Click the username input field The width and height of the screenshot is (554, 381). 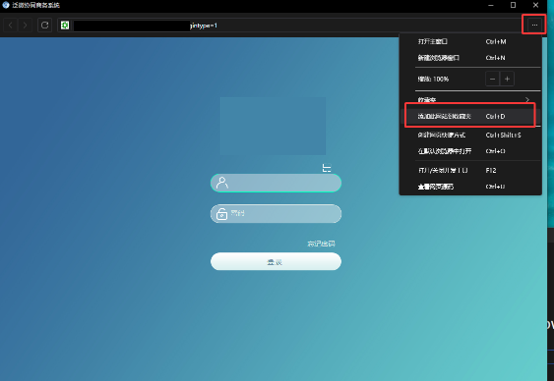(276, 183)
